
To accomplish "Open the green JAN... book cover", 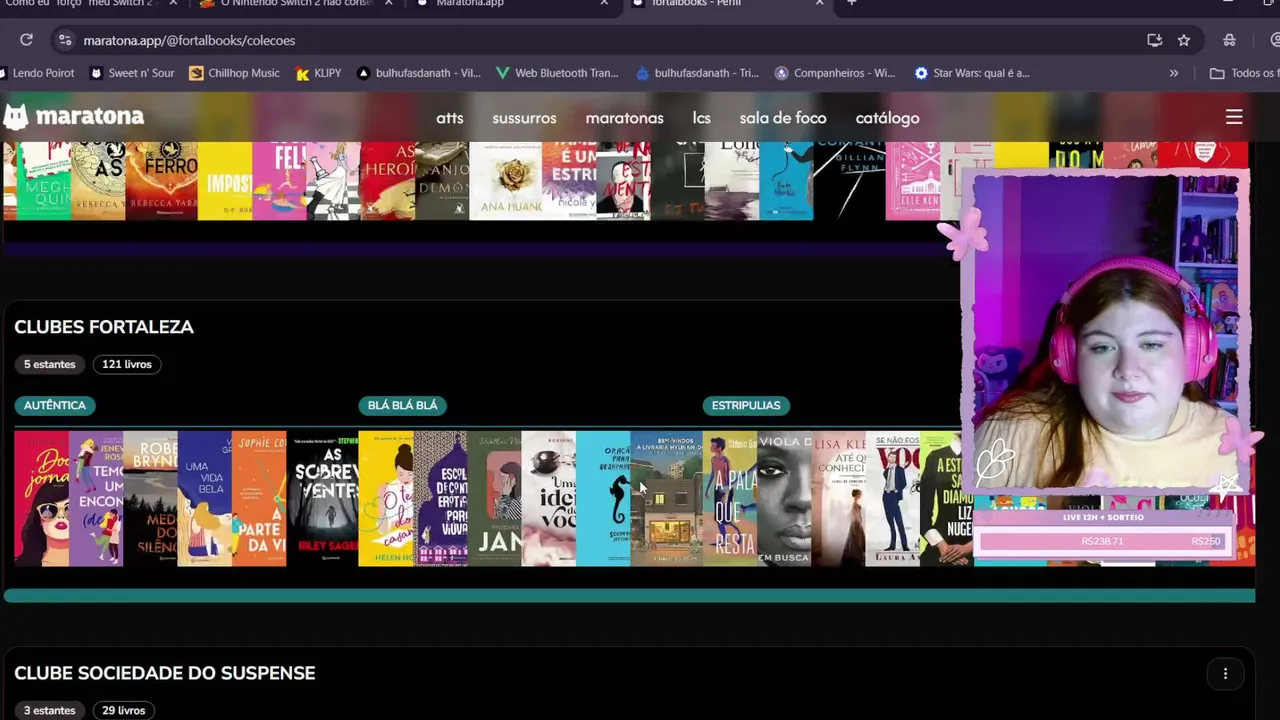I will pos(494,498).
